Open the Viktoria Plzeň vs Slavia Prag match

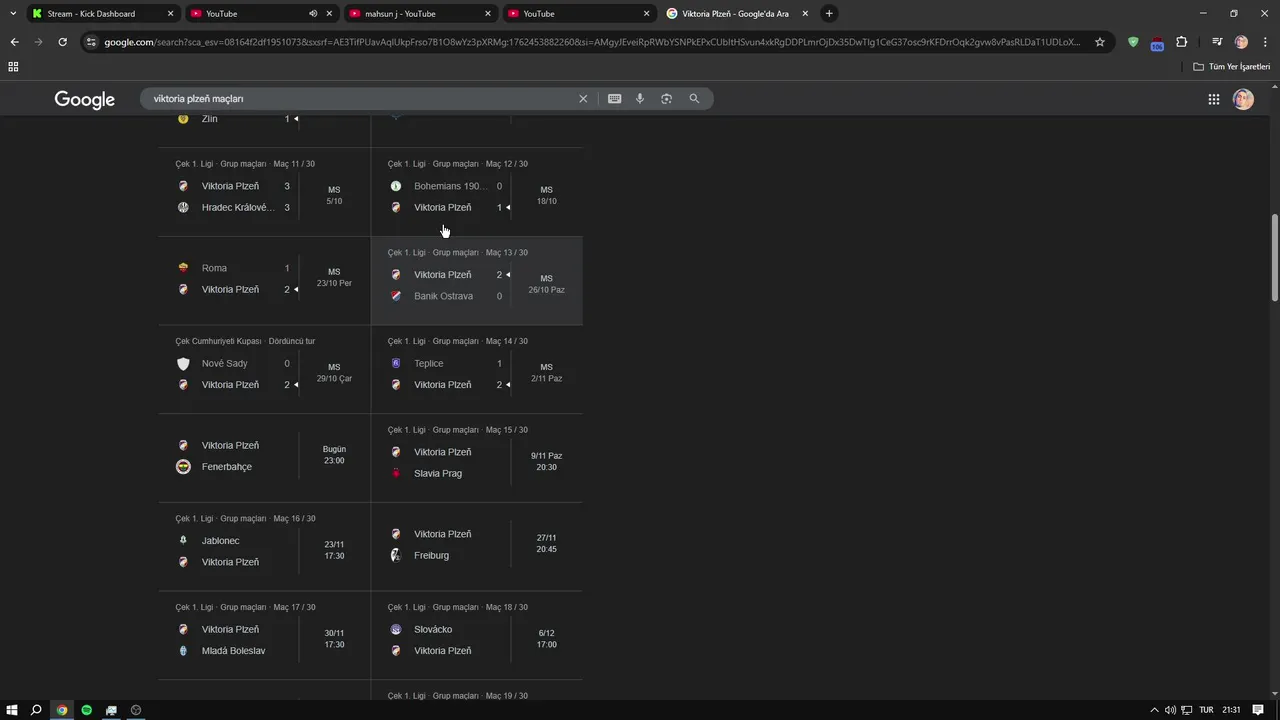tap(477, 457)
